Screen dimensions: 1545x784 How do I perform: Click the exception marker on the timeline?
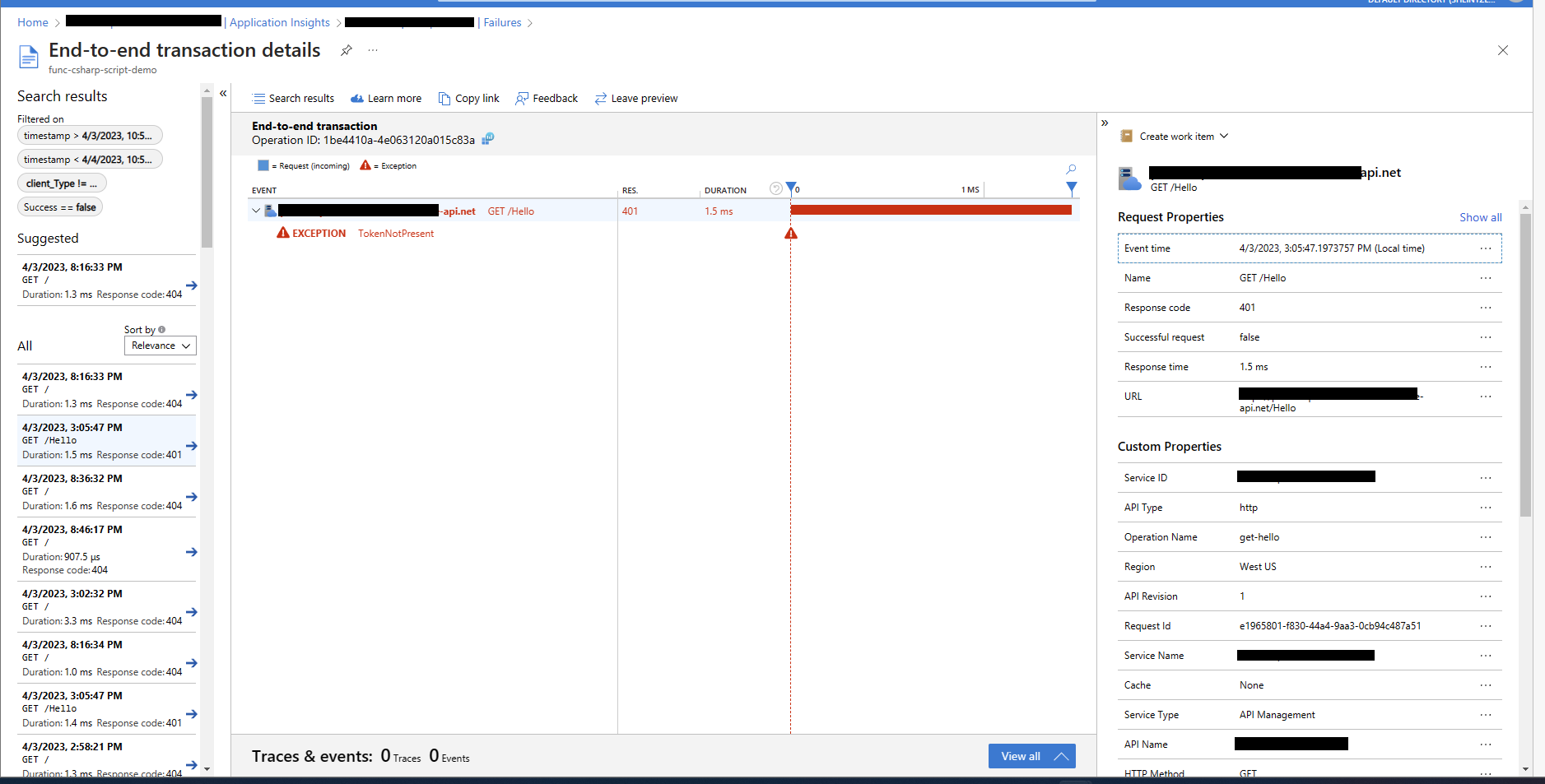(791, 234)
